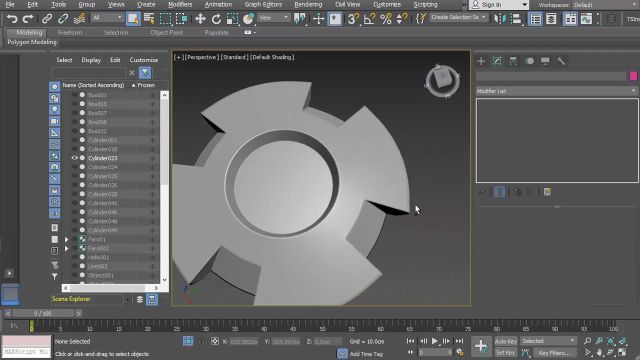Toggle Display Lights filter in Scene Explorer
Screen dimensions: 640x360
pyautogui.click(x=55, y=109)
